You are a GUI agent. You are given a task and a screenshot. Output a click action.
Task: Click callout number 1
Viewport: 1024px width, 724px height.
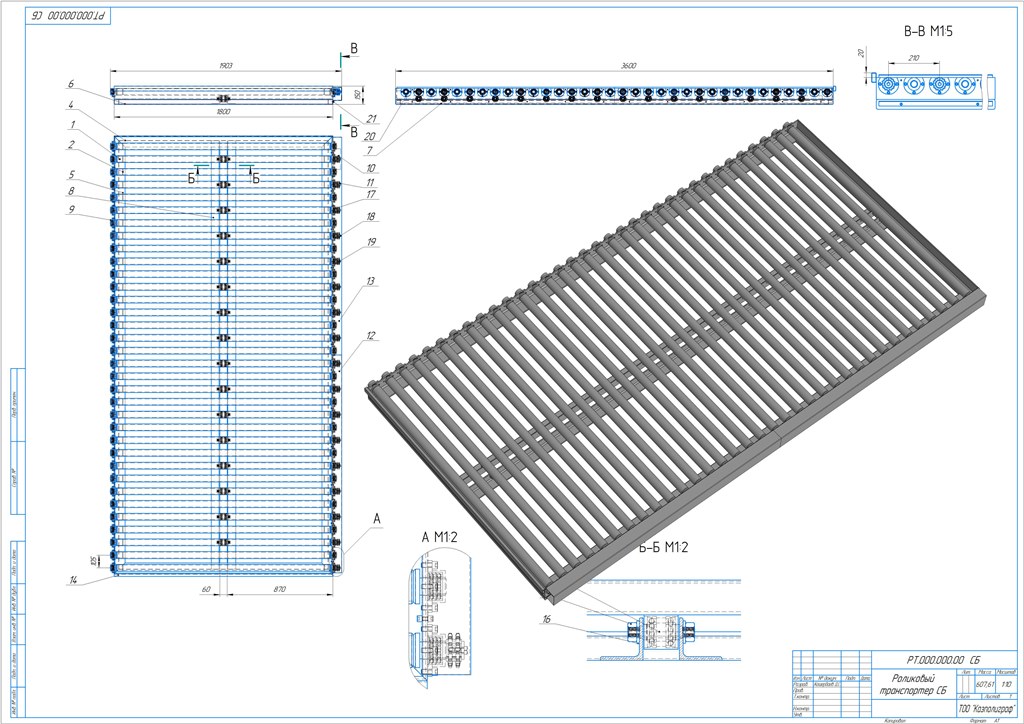[x=72, y=124]
